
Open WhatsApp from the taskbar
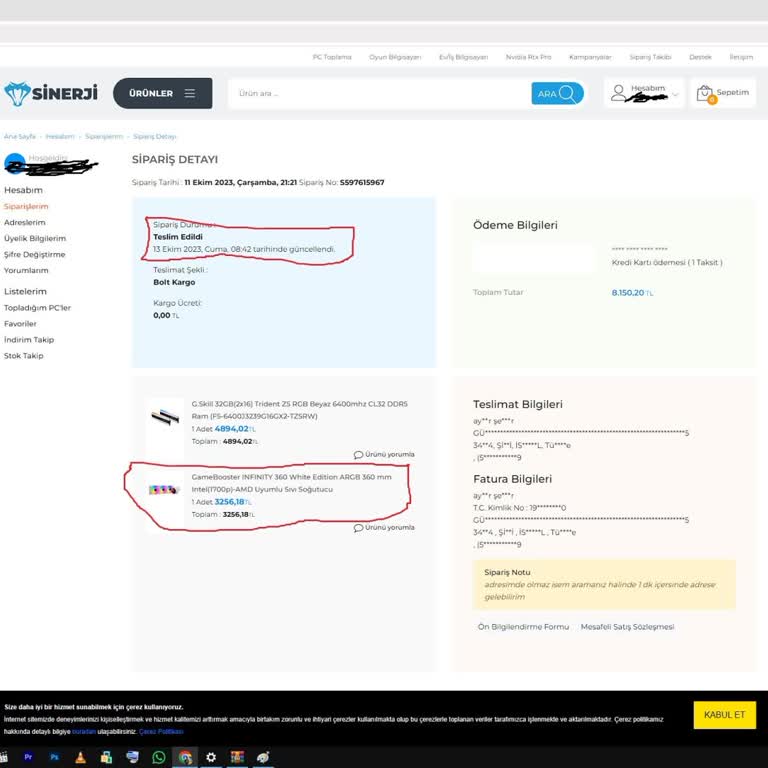click(x=158, y=758)
